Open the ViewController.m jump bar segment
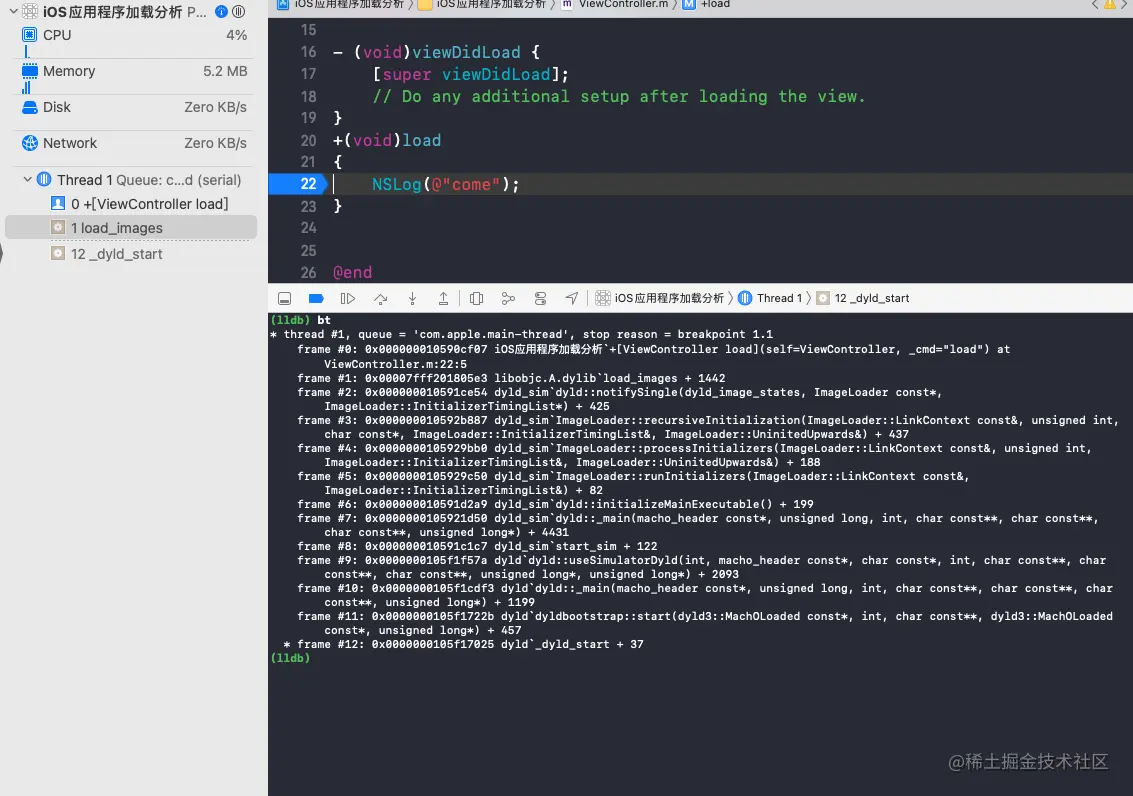 615,4
